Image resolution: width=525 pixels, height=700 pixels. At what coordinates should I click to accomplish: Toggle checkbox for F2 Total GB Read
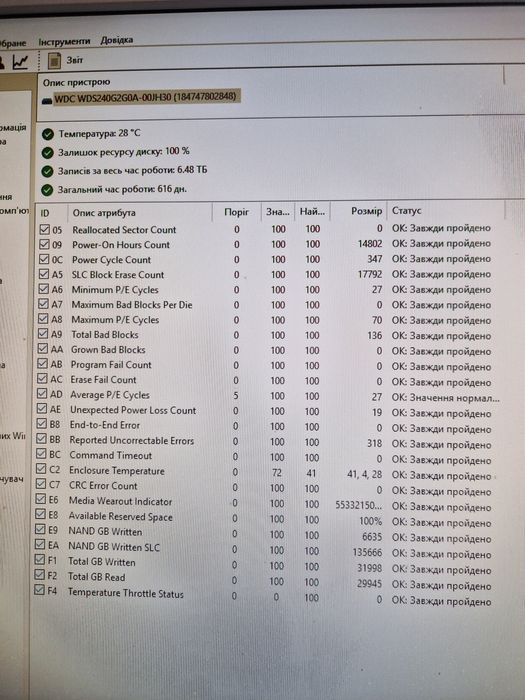coord(39,575)
